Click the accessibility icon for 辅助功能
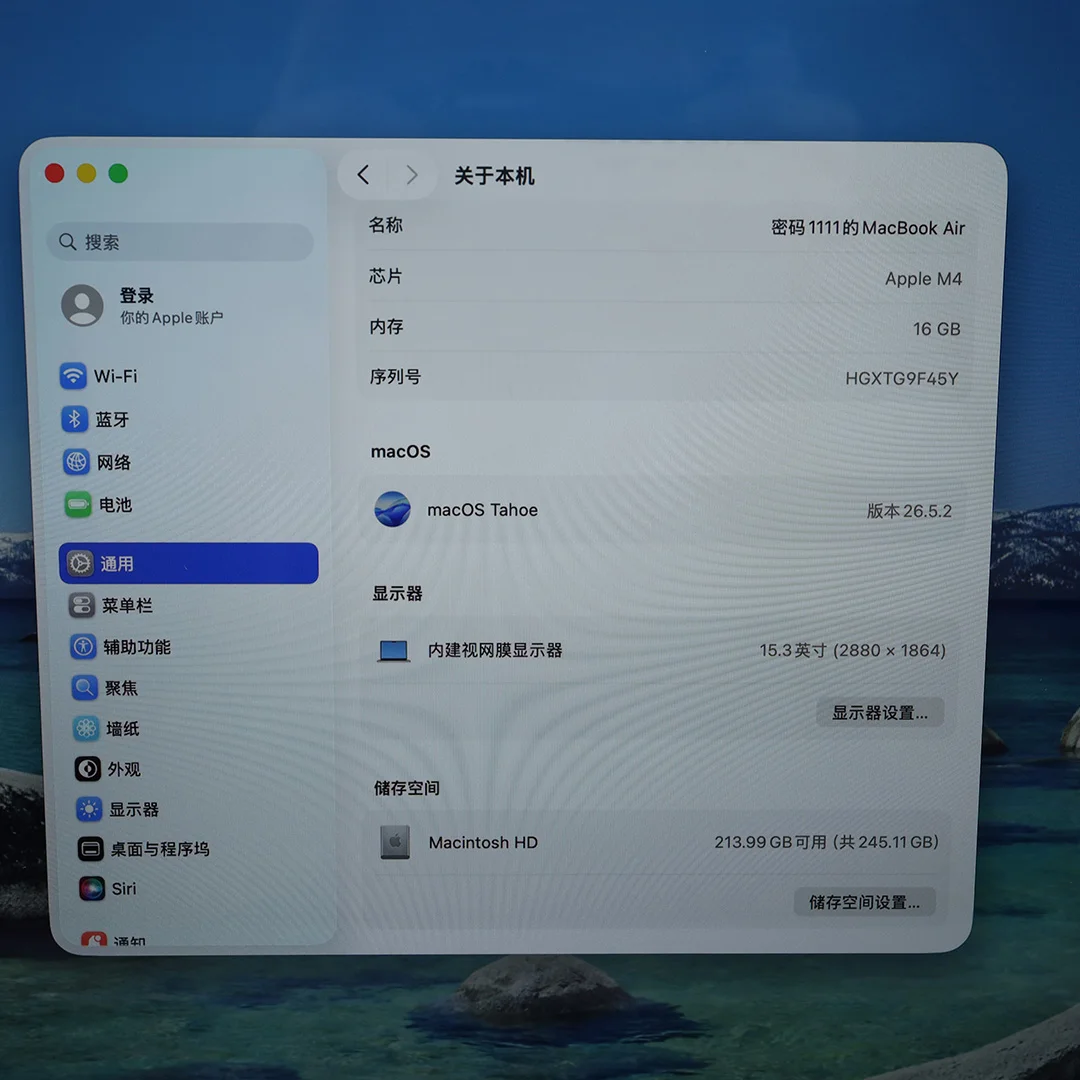 [83, 647]
